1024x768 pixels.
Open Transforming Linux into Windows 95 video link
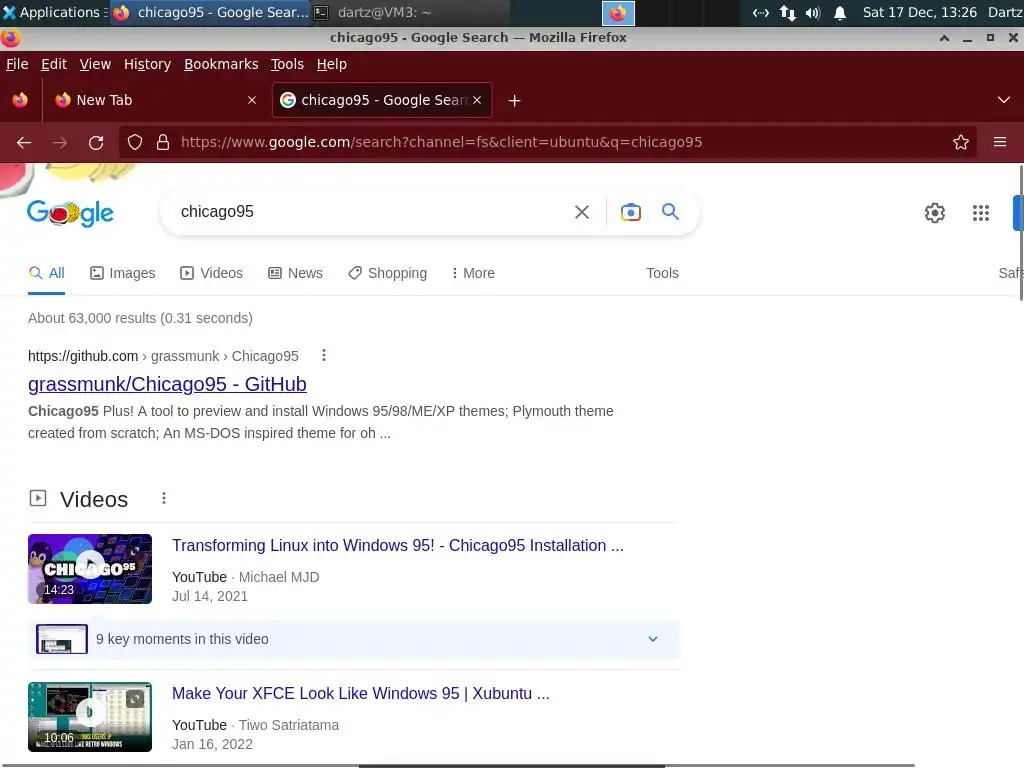click(x=398, y=545)
